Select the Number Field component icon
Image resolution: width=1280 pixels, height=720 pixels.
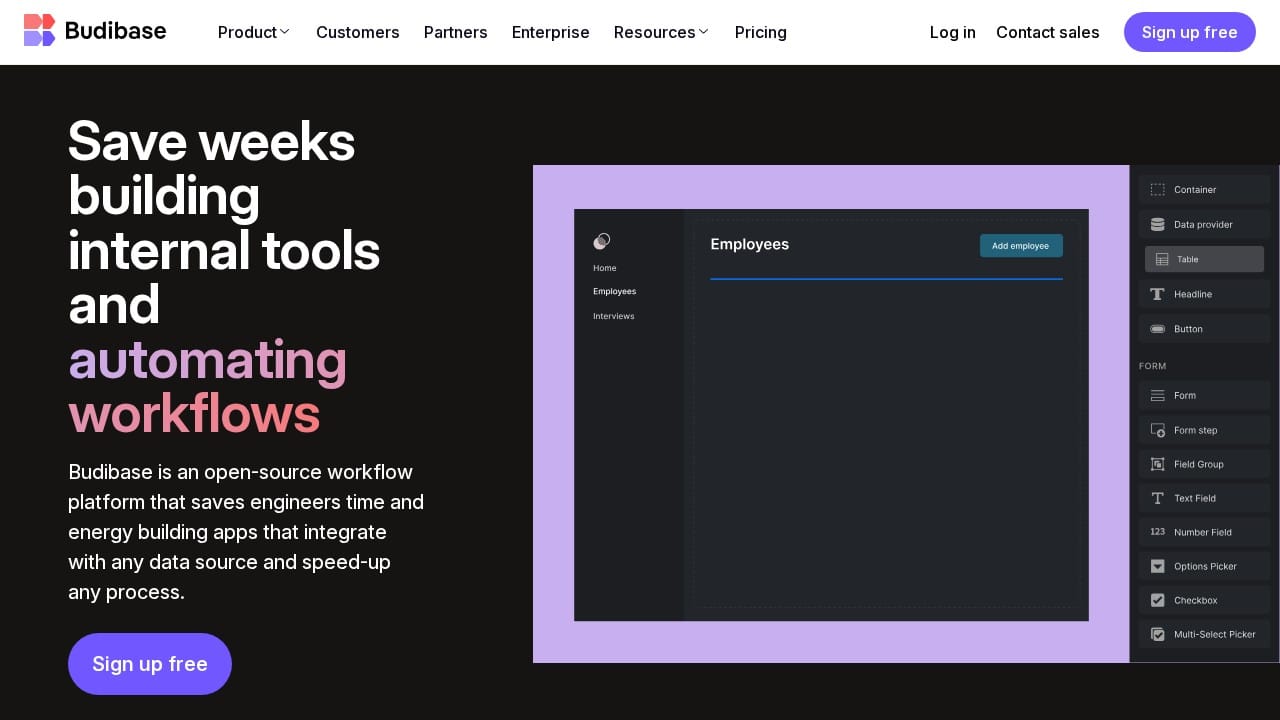[x=1157, y=532]
